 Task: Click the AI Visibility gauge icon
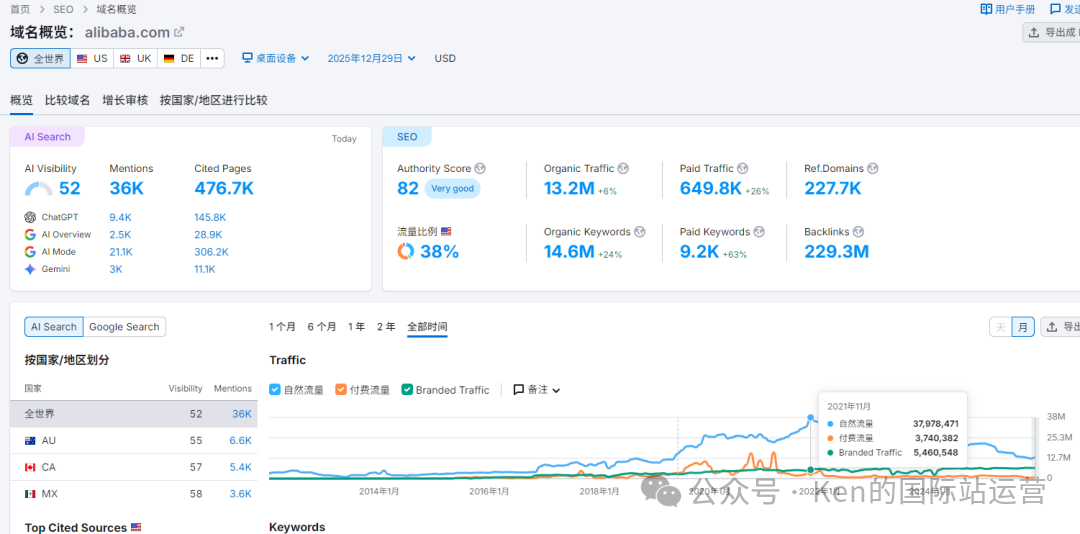click(x=39, y=189)
